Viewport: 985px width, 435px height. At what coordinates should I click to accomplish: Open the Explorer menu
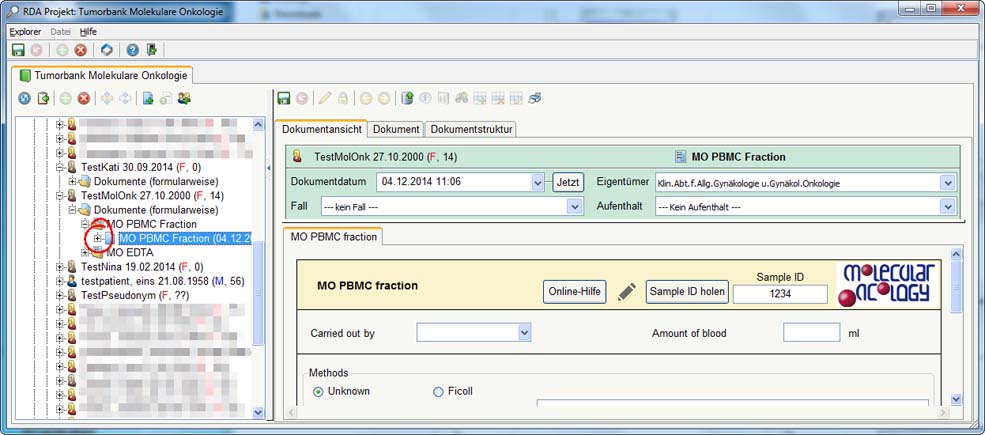point(25,32)
